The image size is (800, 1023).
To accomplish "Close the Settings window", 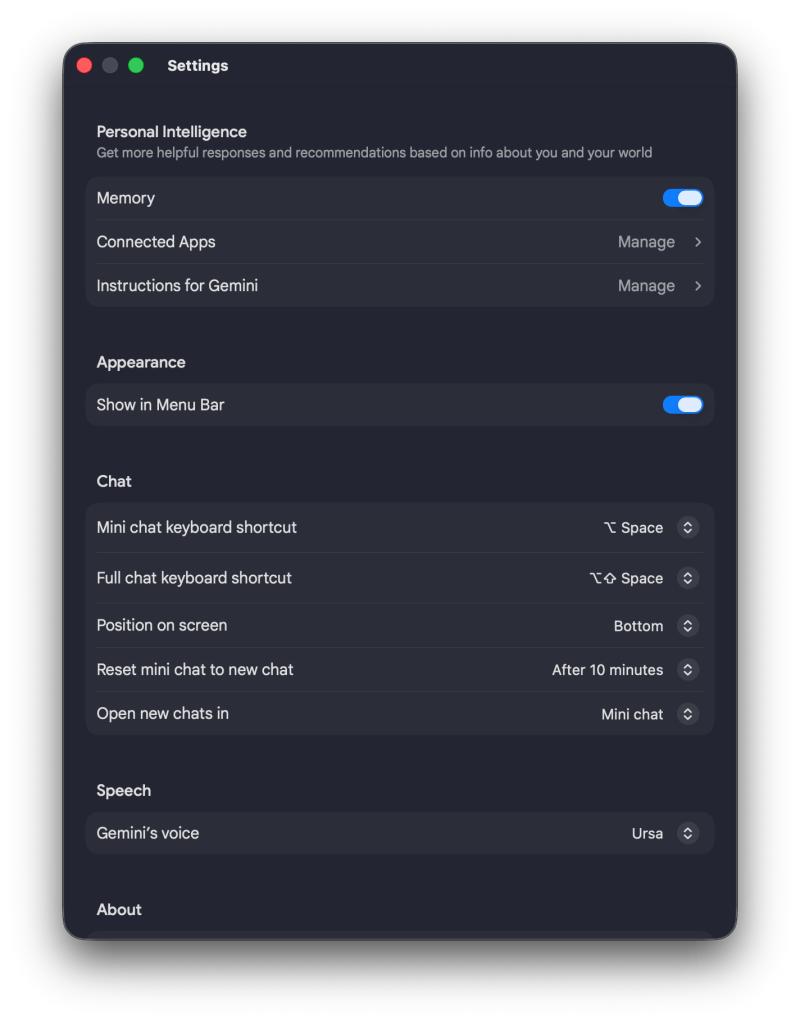I will [85, 66].
